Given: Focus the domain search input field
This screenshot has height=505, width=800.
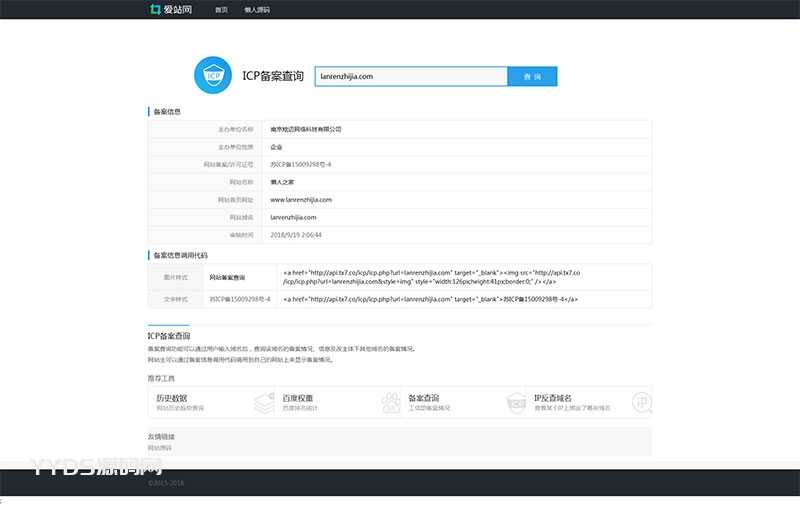Looking at the screenshot, I should pos(411,77).
